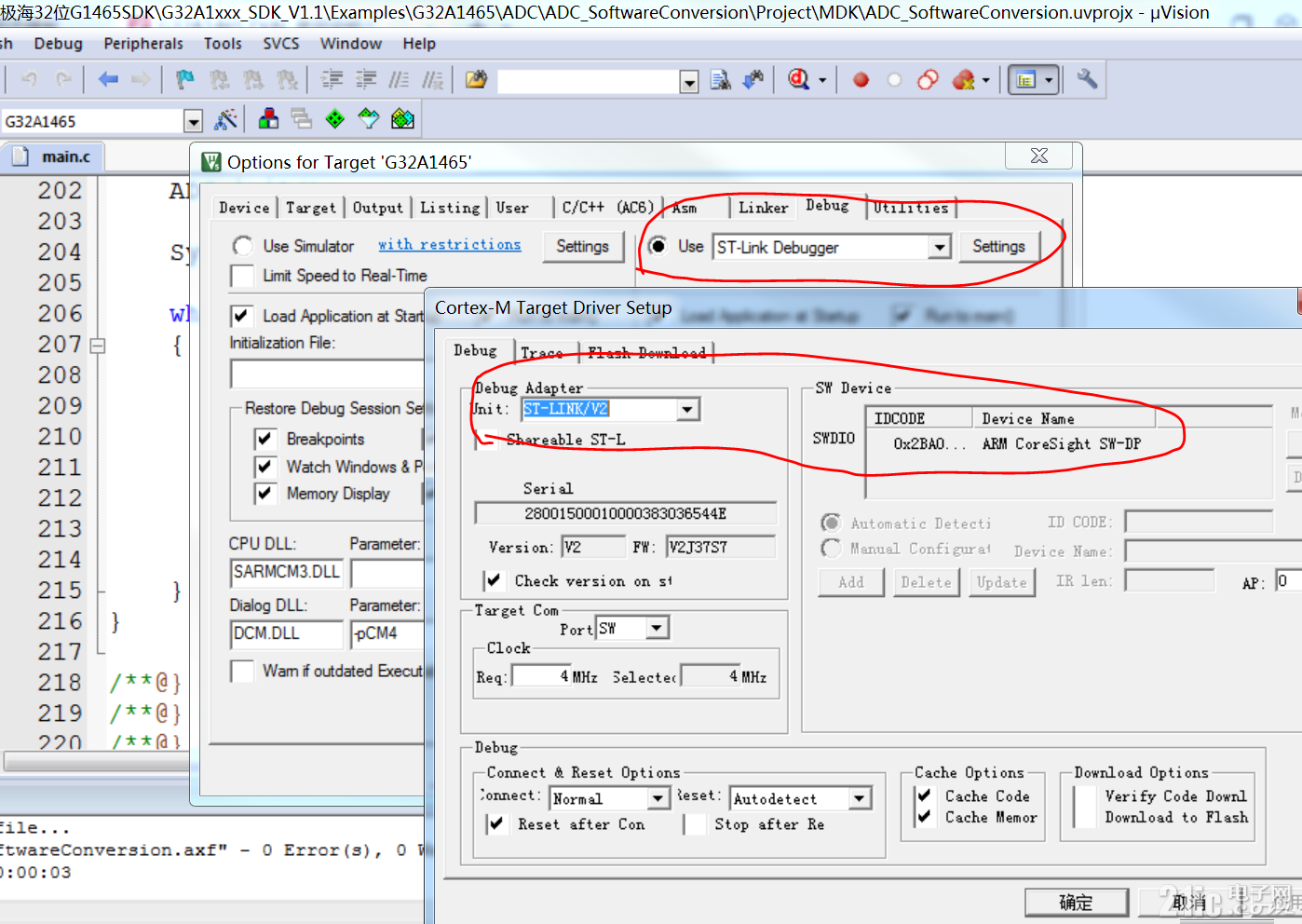Open the Pack Installer icon
This screenshot has width=1302, height=924.
(x=402, y=119)
